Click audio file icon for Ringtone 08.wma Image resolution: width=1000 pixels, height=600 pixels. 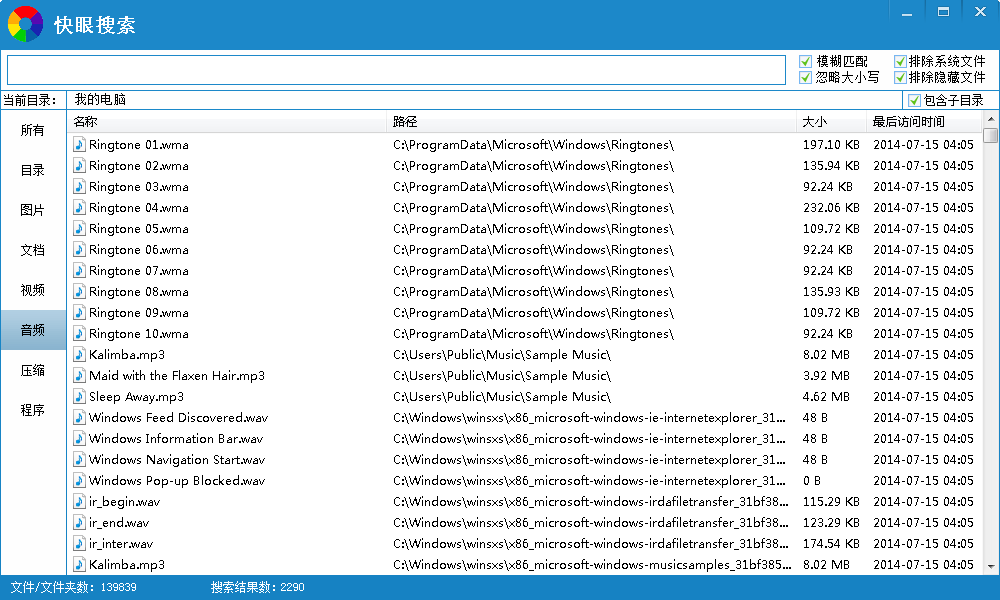click(x=79, y=291)
